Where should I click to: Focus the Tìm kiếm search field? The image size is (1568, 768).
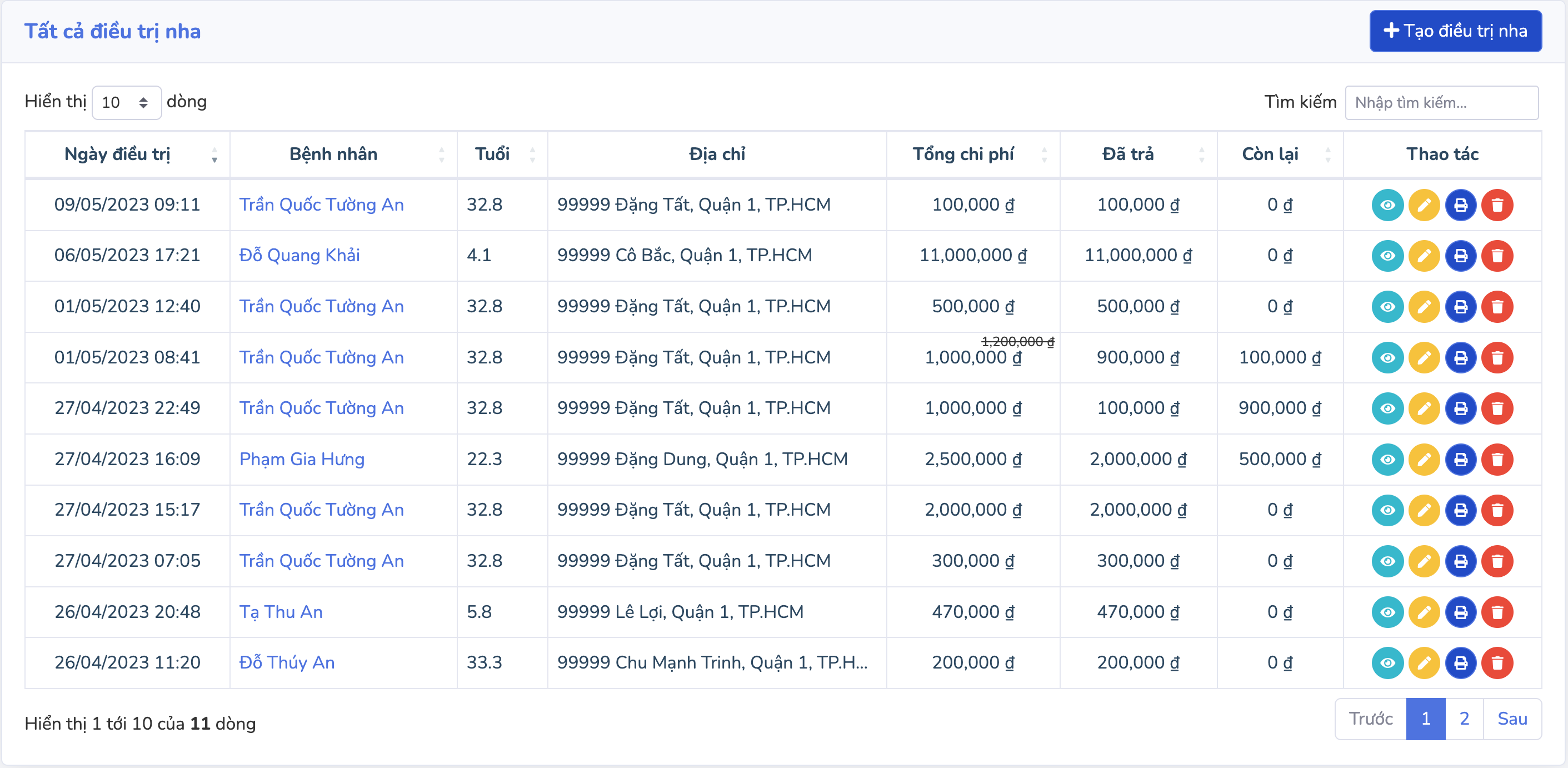point(1441,102)
